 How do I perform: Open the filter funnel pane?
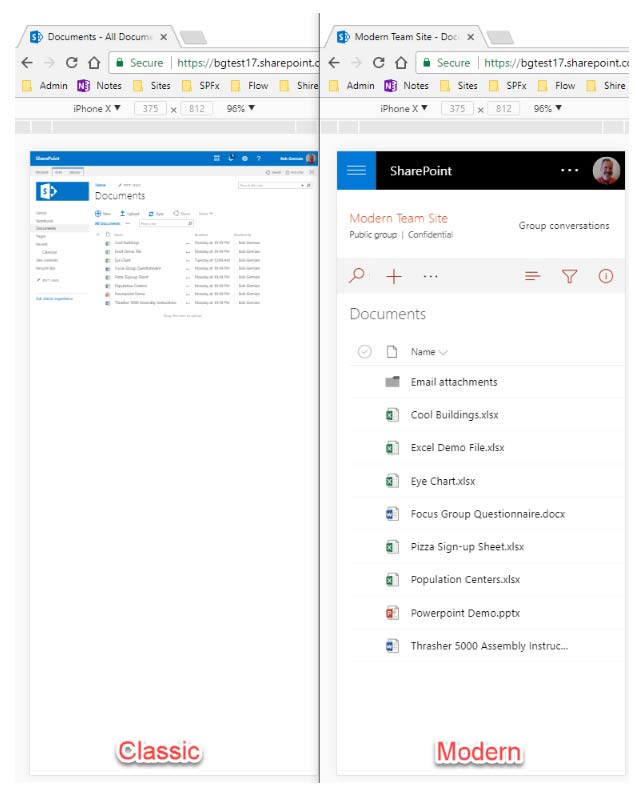pyautogui.click(x=569, y=276)
